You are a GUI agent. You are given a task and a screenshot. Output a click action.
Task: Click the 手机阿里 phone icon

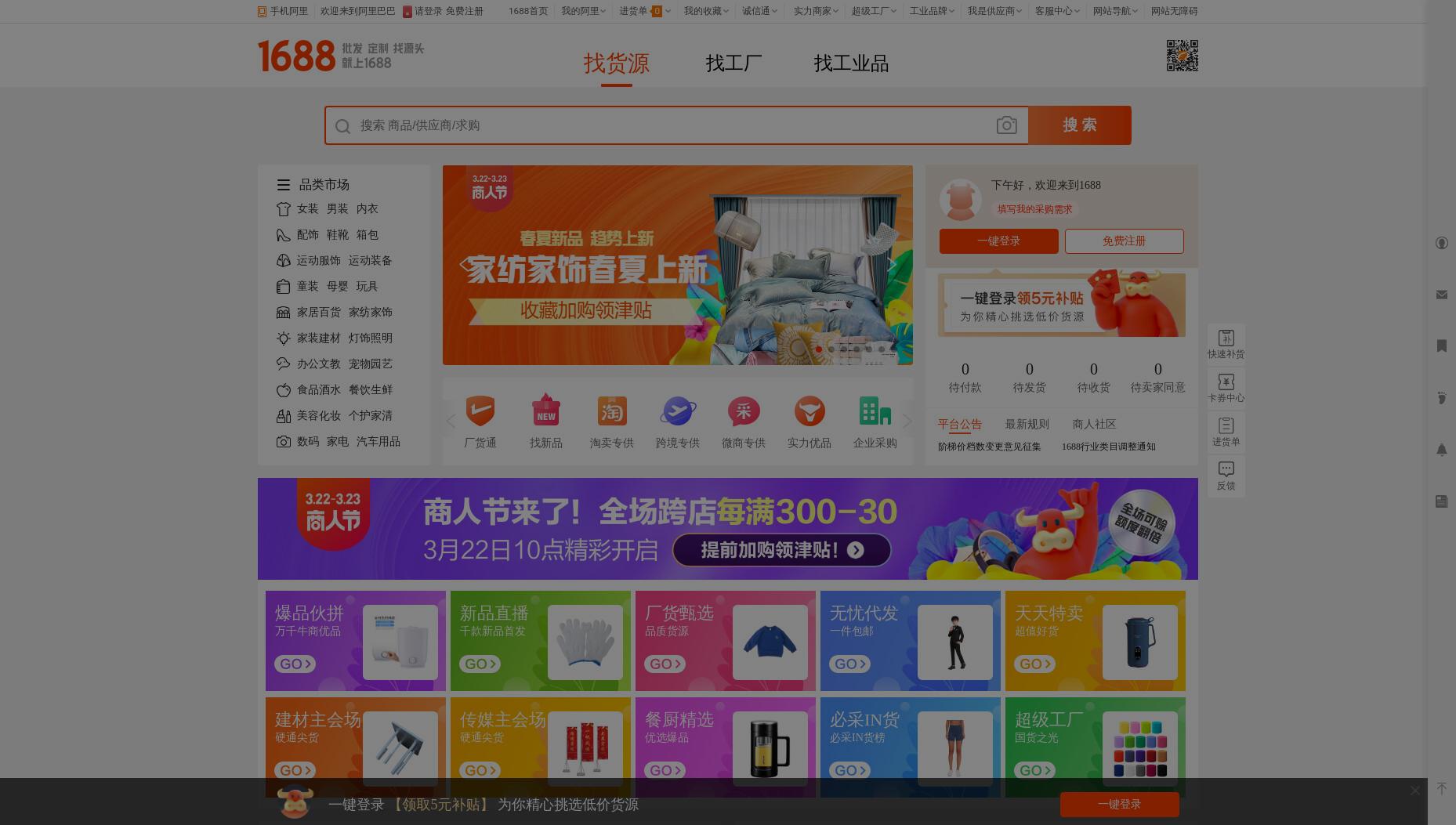pyautogui.click(x=262, y=12)
